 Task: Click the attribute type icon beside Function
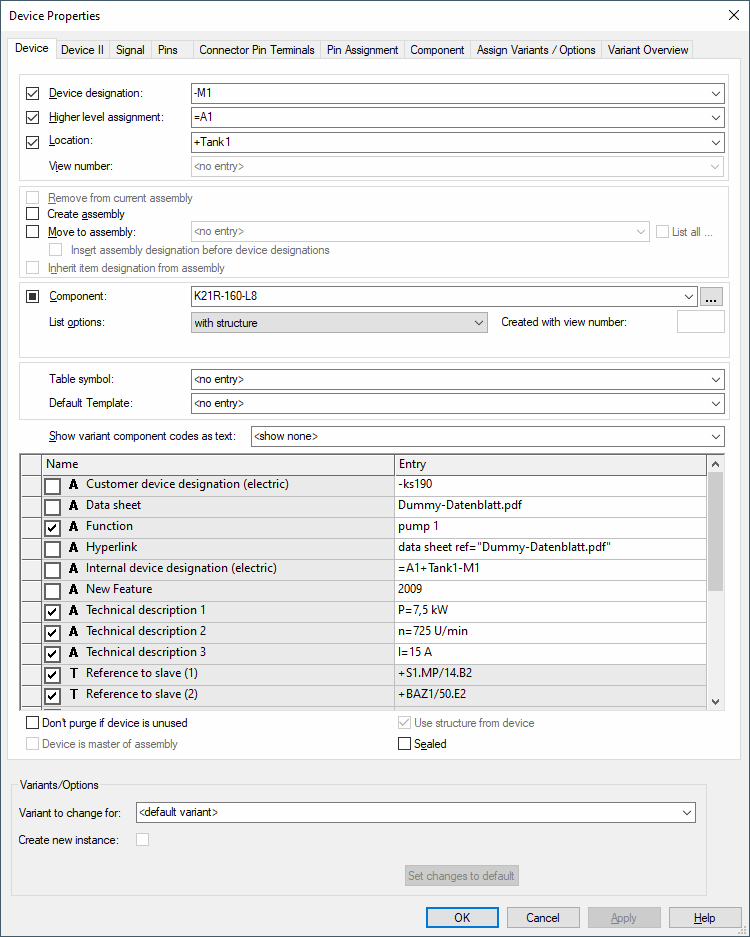coord(74,526)
